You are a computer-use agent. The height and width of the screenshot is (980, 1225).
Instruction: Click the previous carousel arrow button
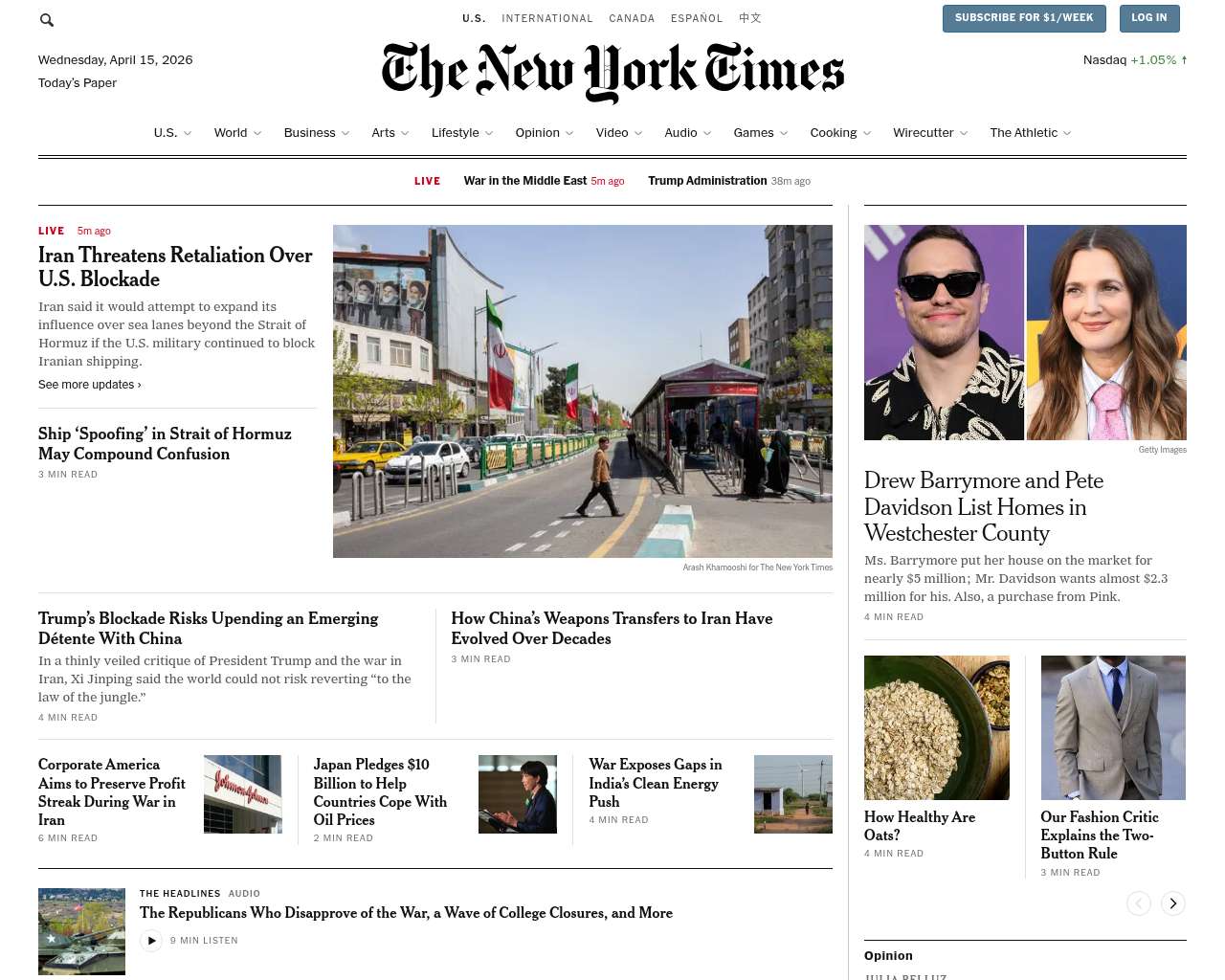[x=1138, y=903]
